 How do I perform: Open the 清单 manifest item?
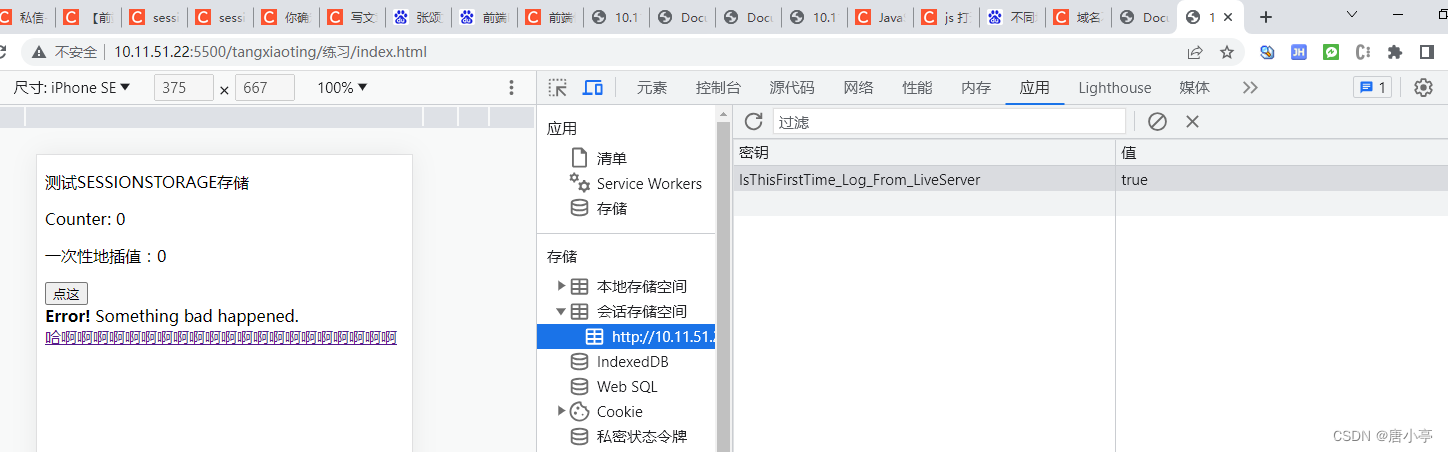pos(611,158)
